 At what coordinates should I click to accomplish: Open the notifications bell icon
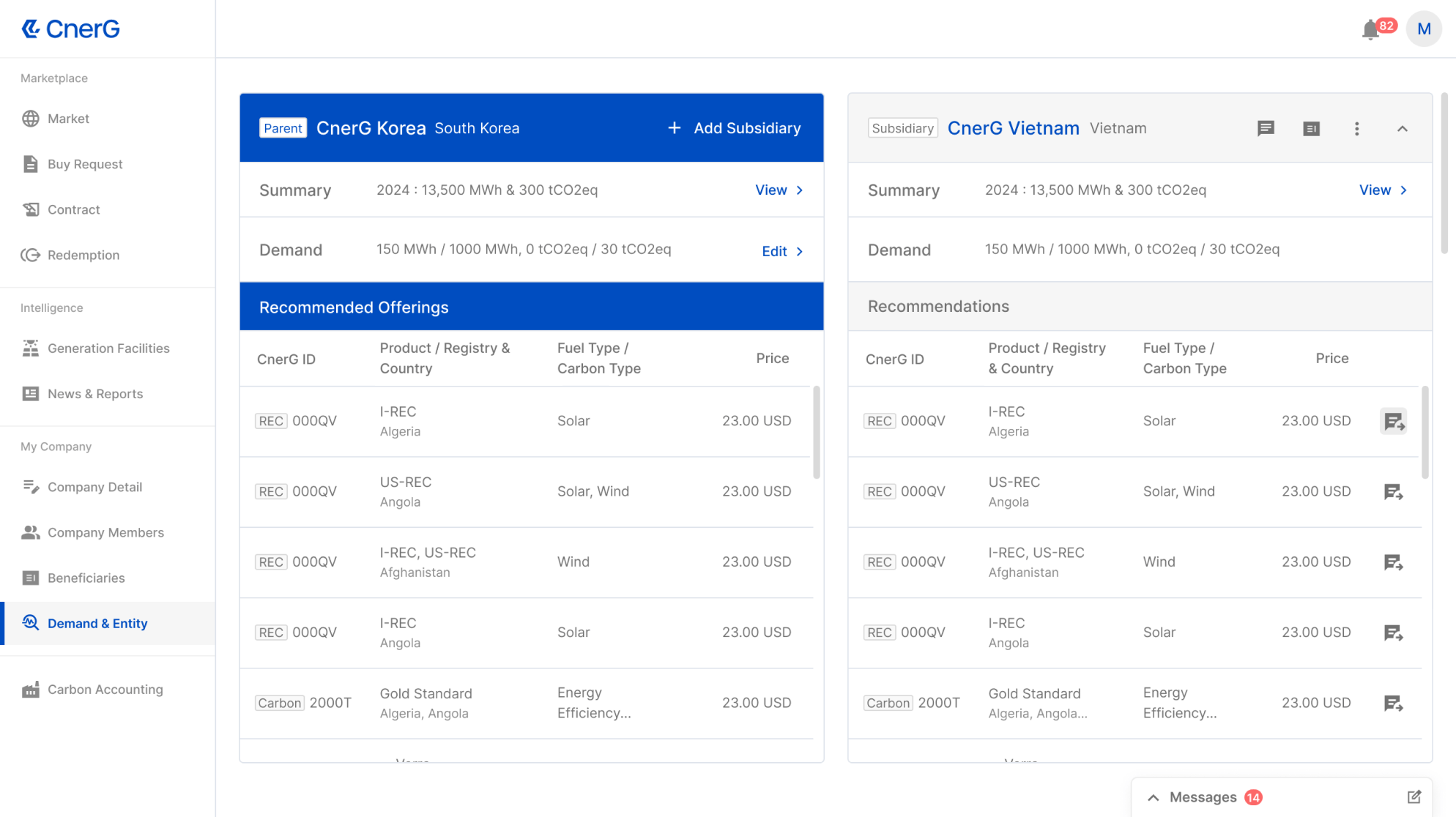tap(1371, 29)
